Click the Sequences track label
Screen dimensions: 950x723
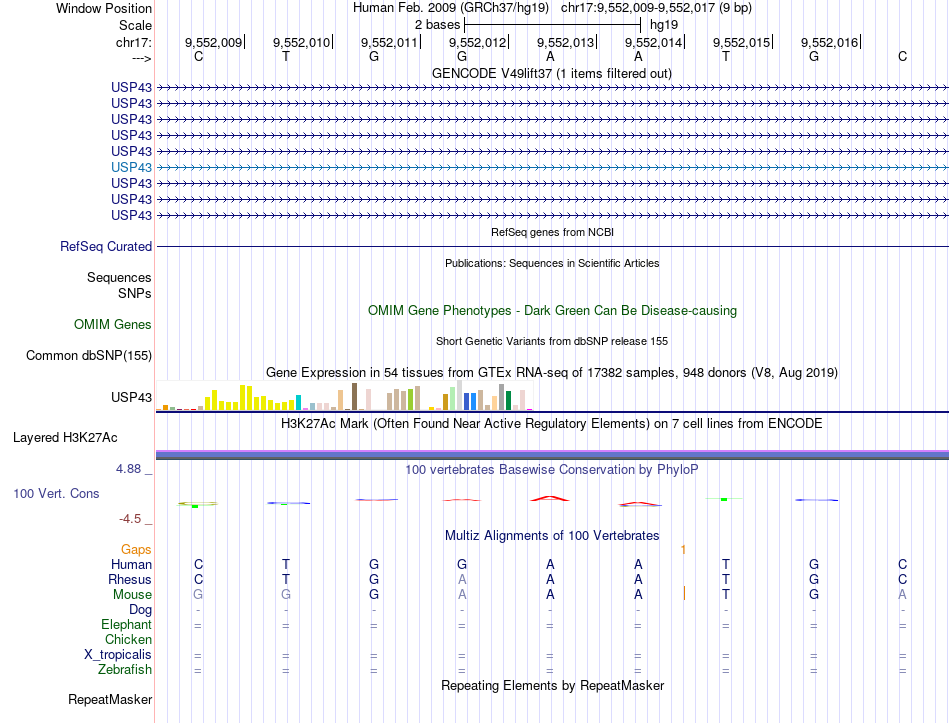[x=119, y=278]
